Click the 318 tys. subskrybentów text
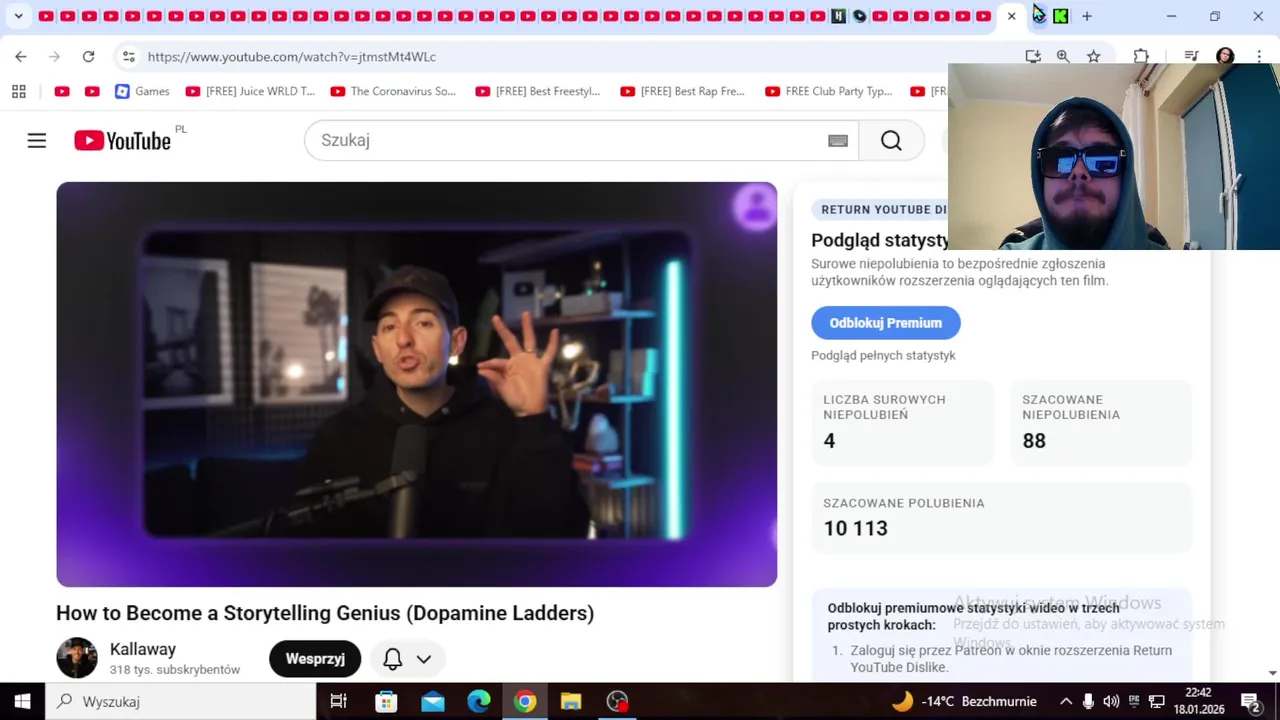 coord(175,670)
